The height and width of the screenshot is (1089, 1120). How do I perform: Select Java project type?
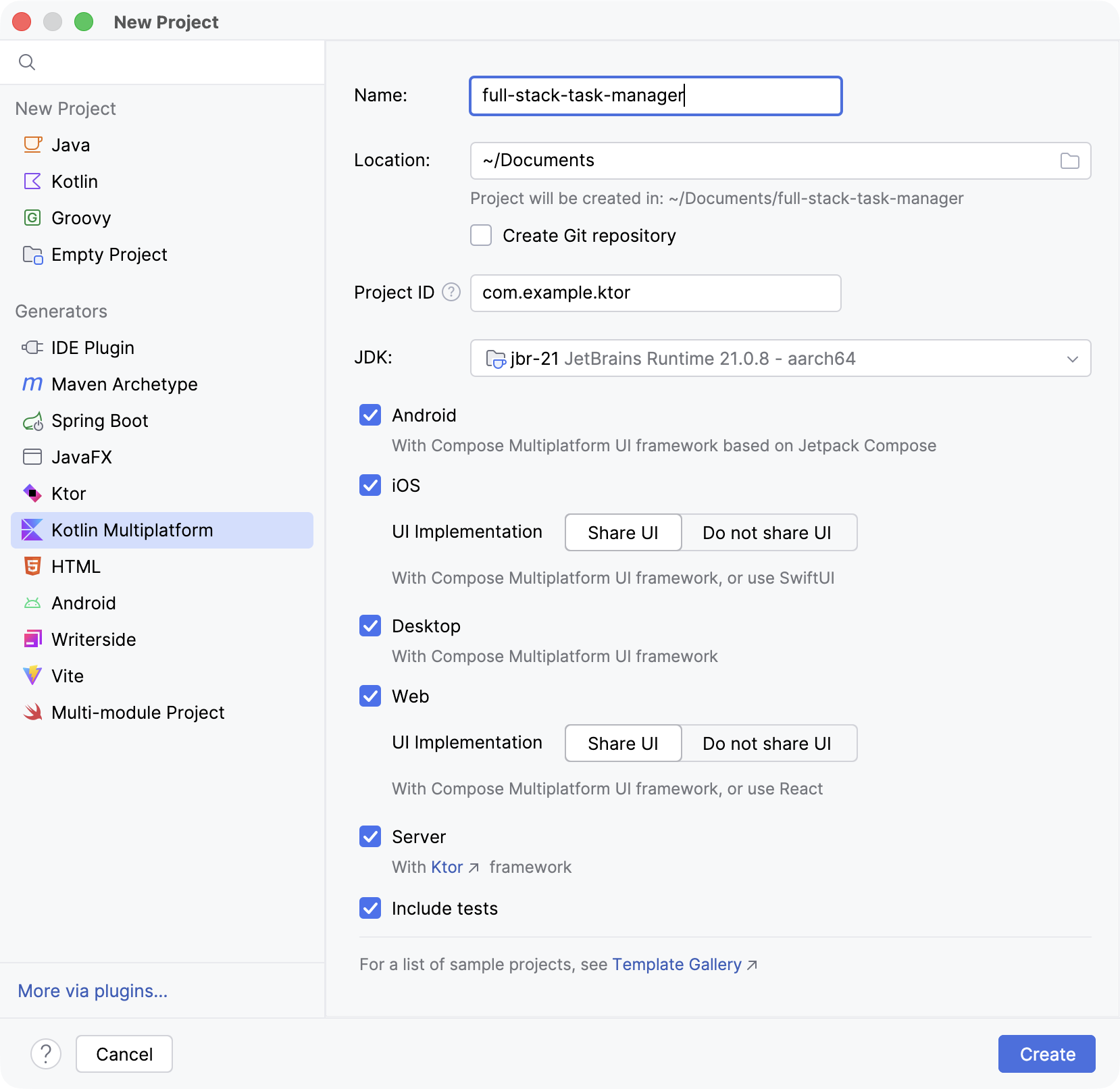point(162,145)
